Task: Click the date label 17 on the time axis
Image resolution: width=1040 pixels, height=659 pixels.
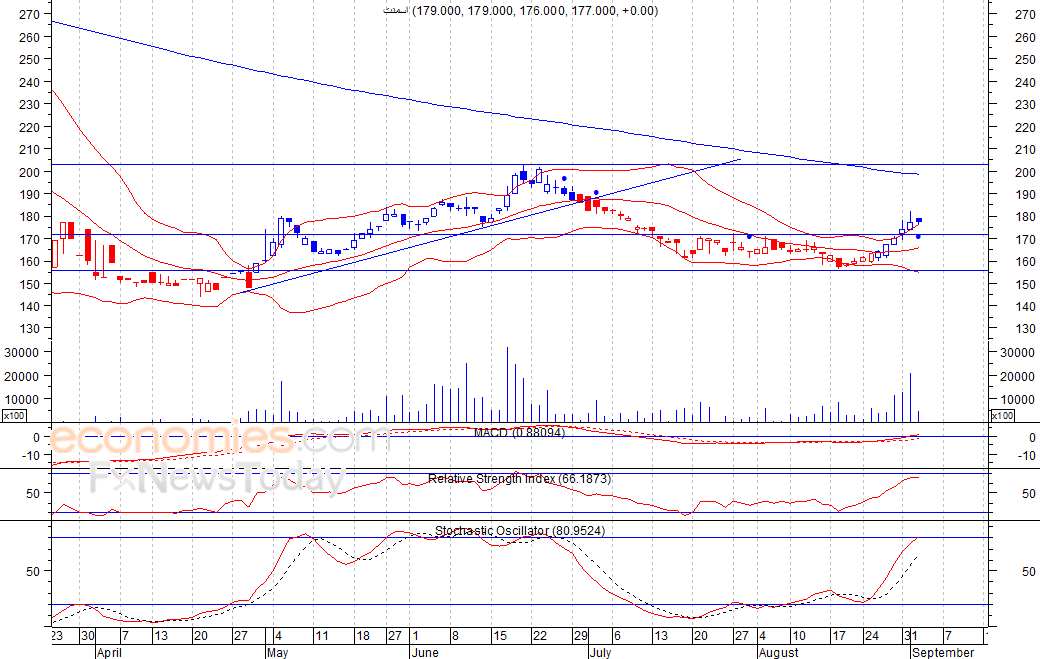Action: click(x=839, y=636)
